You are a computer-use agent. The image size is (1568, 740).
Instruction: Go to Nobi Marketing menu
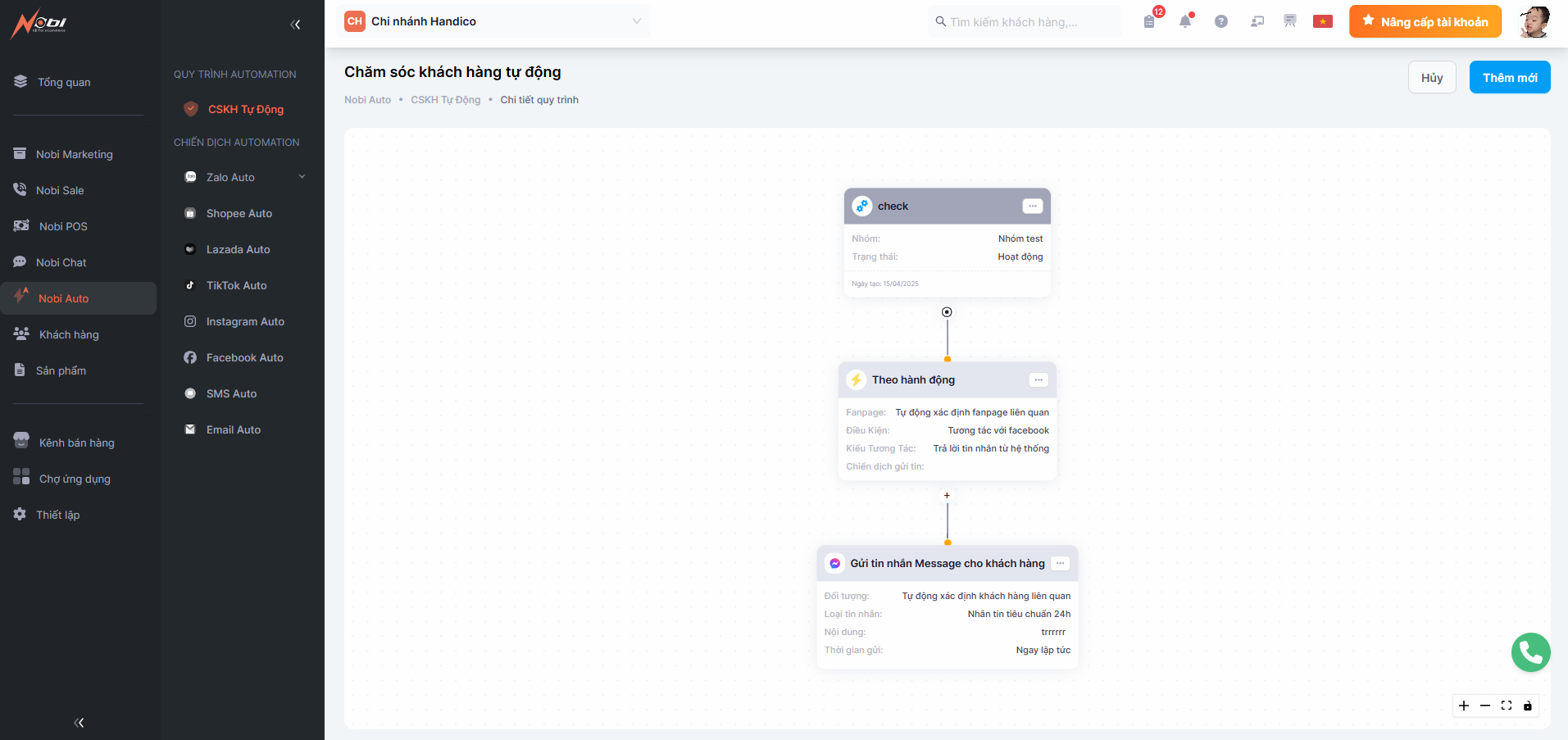pos(74,155)
